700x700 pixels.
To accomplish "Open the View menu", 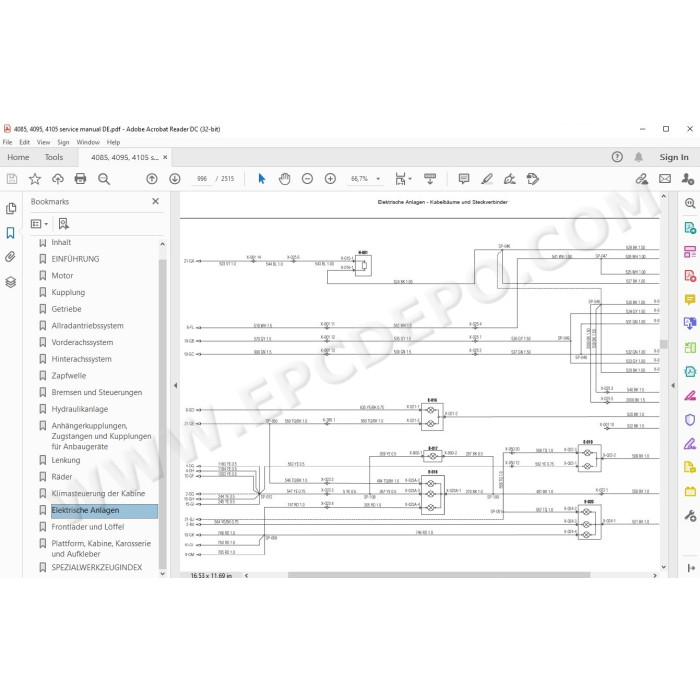I will pos(43,142).
